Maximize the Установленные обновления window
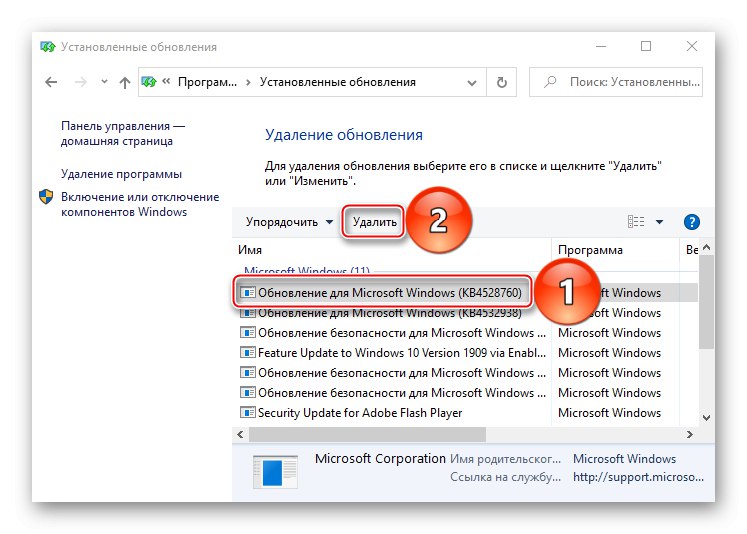The width and height of the screenshot is (747, 534). 646,46
